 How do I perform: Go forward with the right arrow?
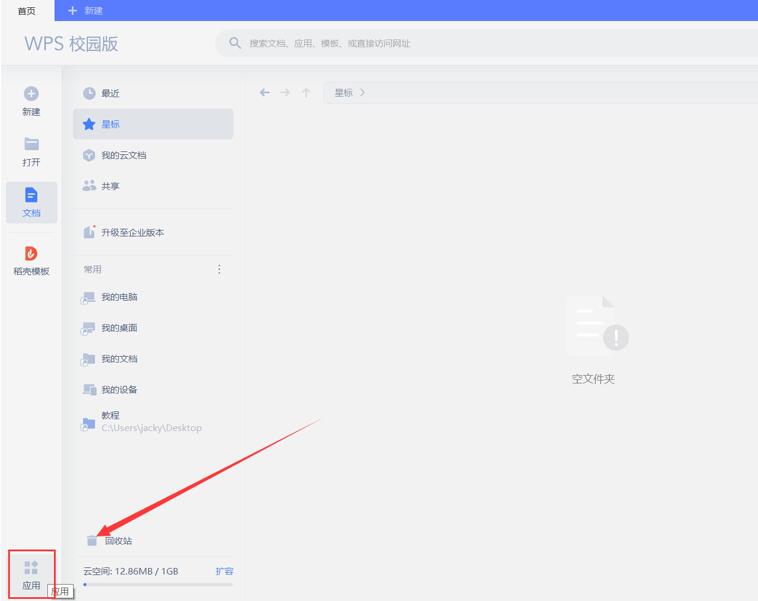pyautogui.click(x=285, y=92)
